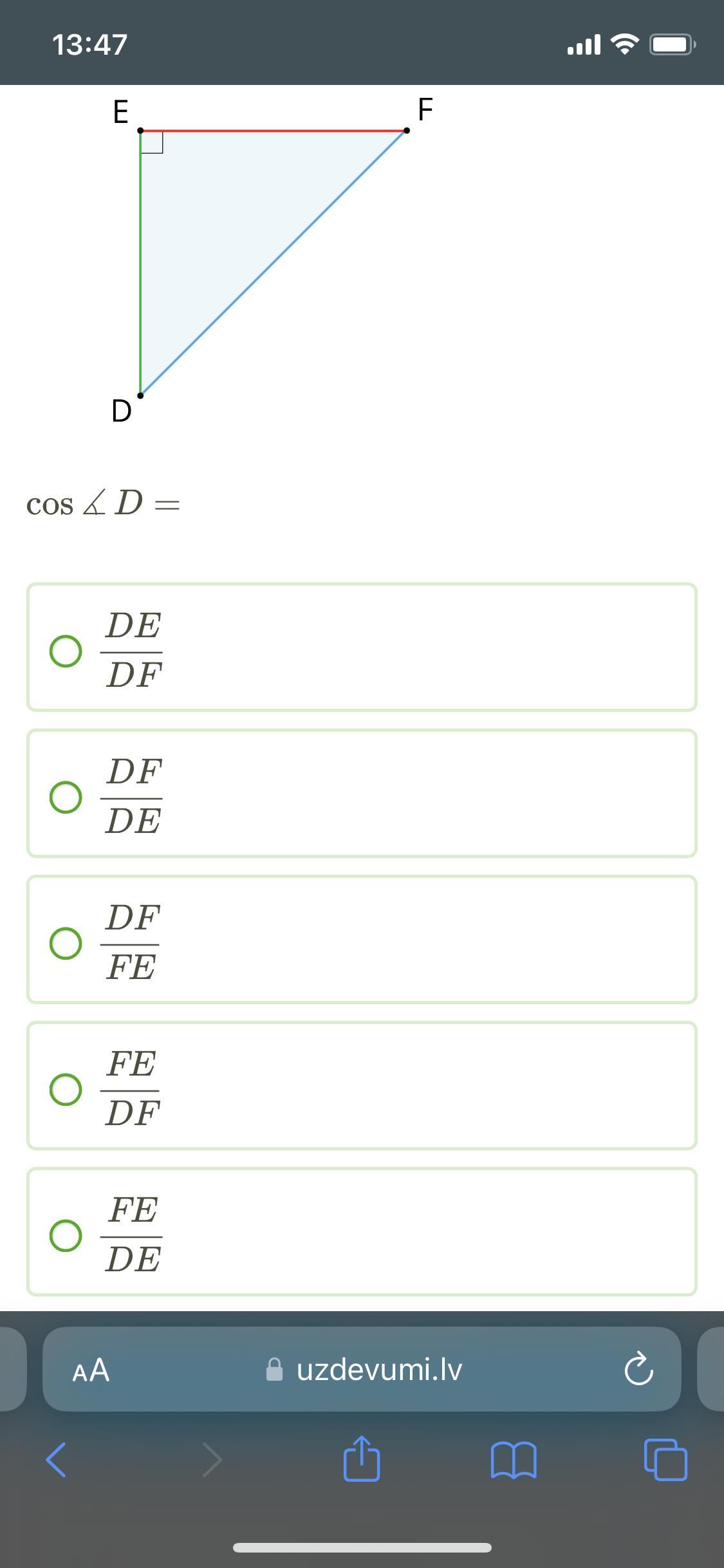Tap the Safari back arrow
Viewport: 724px width, 1568px height.
pos(56,1459)
